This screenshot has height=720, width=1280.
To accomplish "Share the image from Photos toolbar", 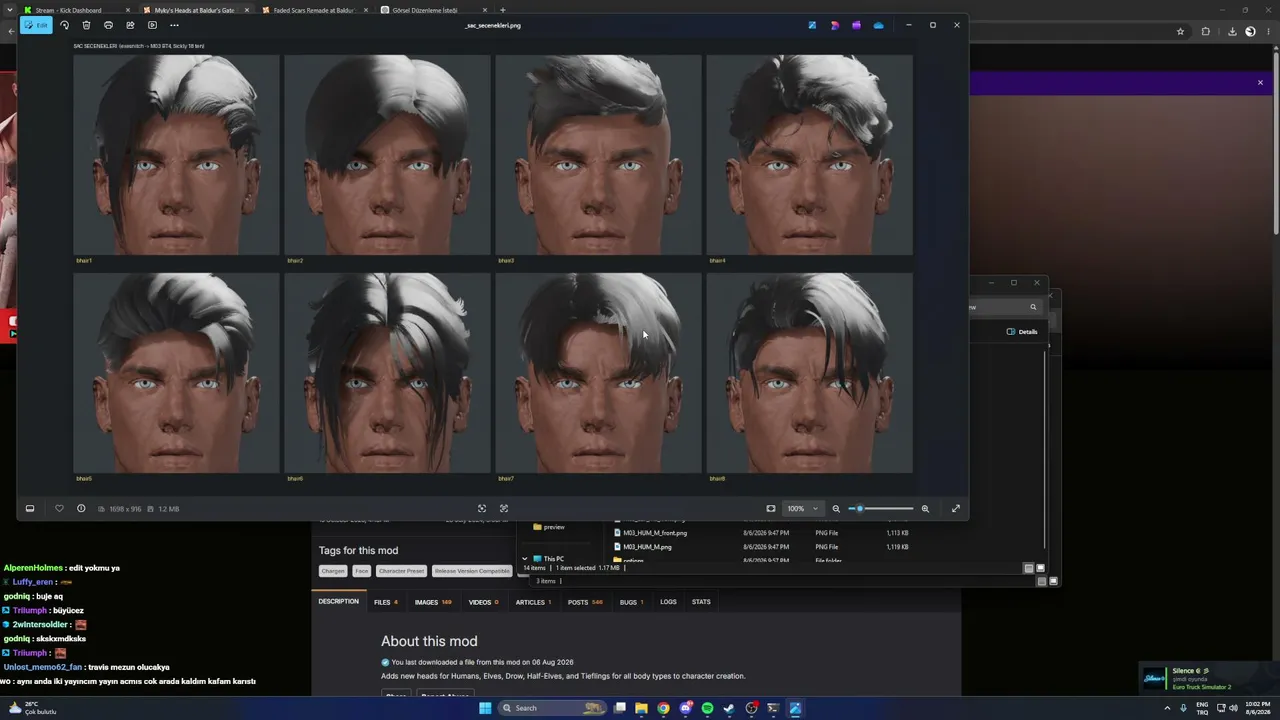I will [130, 25].
